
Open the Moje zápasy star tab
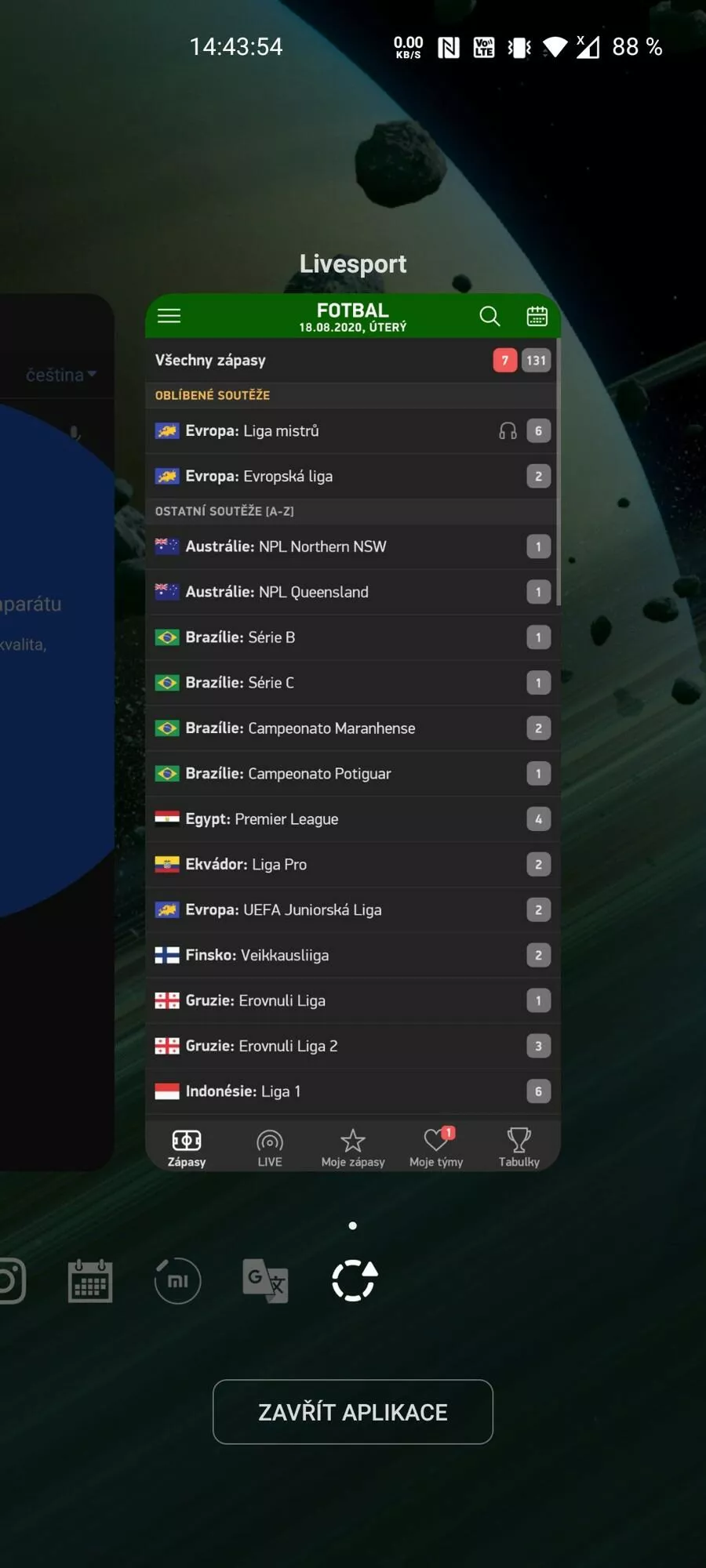pos(353,1149)
